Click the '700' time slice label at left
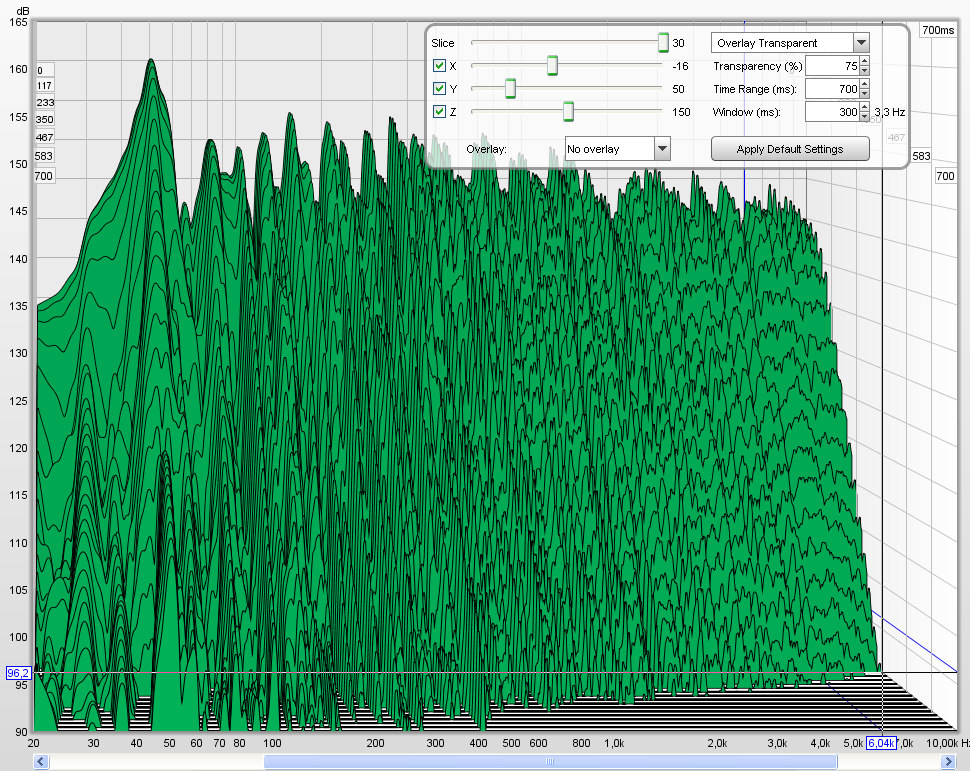Screen dimensions: 970x771 pos(44,176)
